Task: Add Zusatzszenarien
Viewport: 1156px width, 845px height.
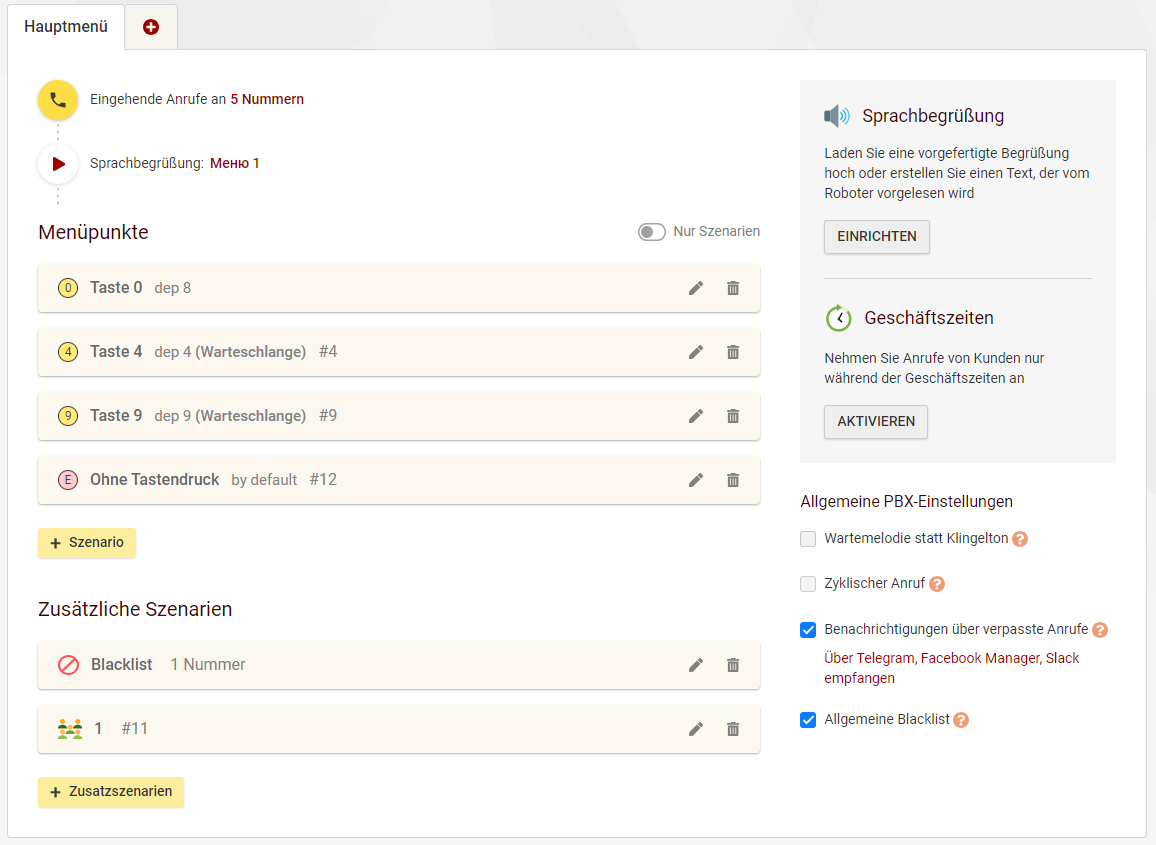Action: tap(111, 792)
